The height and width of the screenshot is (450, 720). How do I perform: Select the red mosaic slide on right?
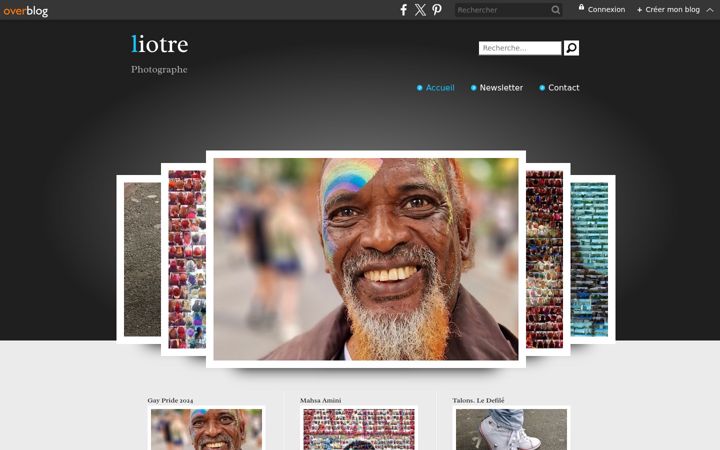pyautogui.click(x=548, y=259)
